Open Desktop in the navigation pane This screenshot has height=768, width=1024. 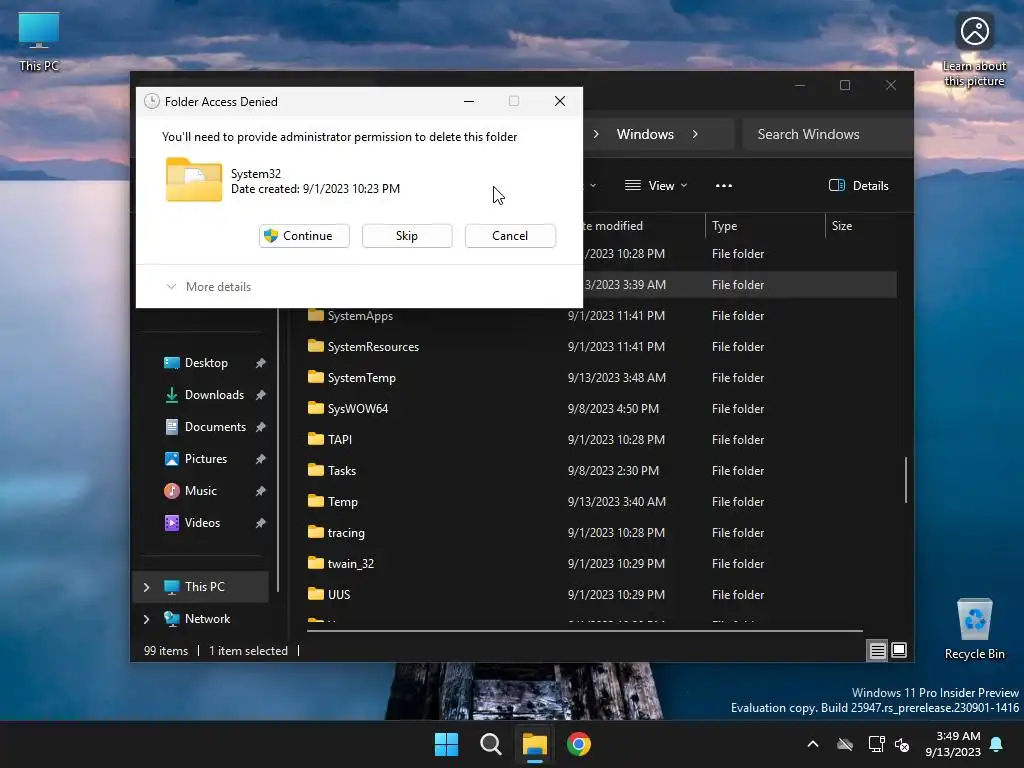(206, 363)
